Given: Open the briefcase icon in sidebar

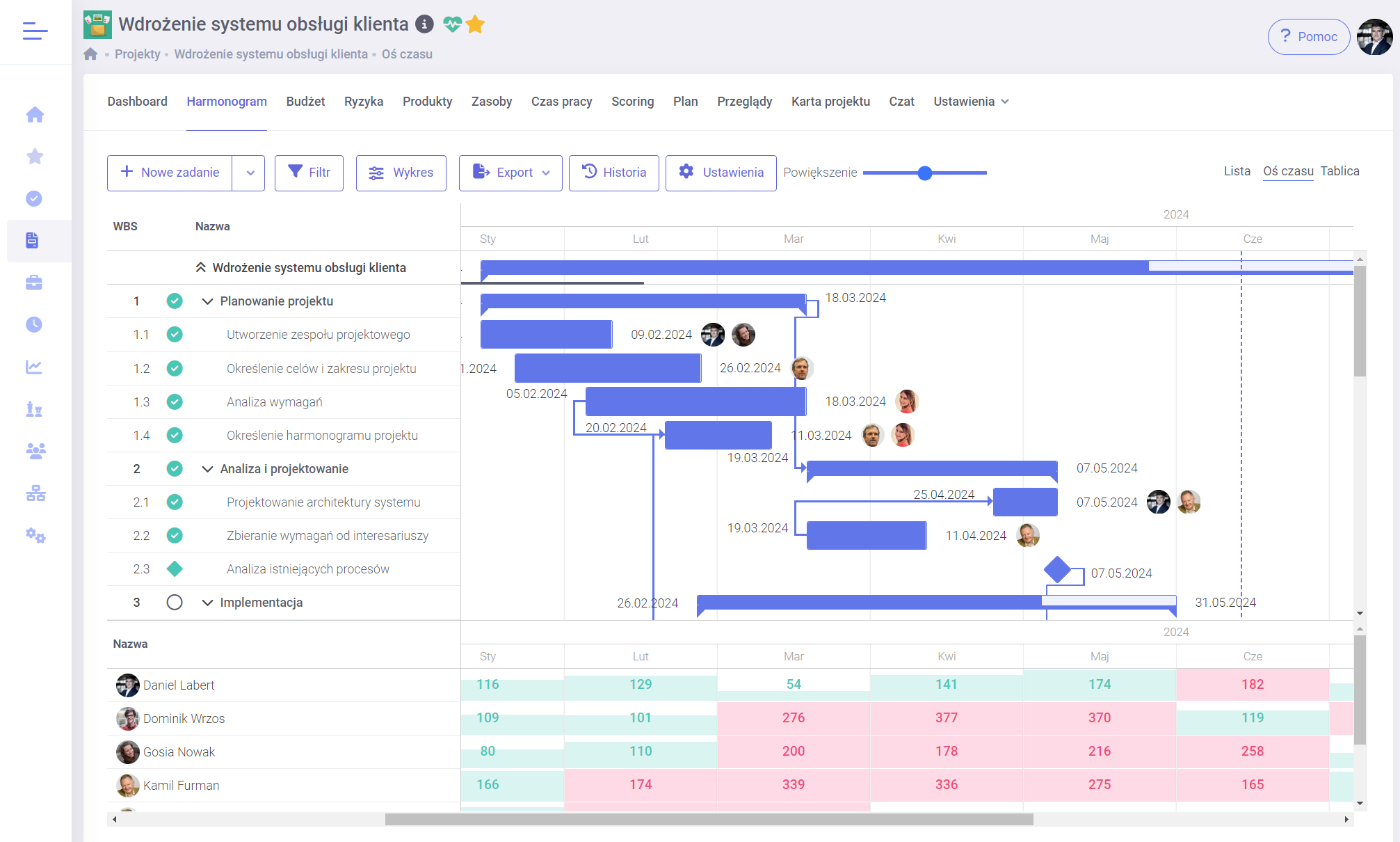Looking at the screenshot, I should (34, 283).
